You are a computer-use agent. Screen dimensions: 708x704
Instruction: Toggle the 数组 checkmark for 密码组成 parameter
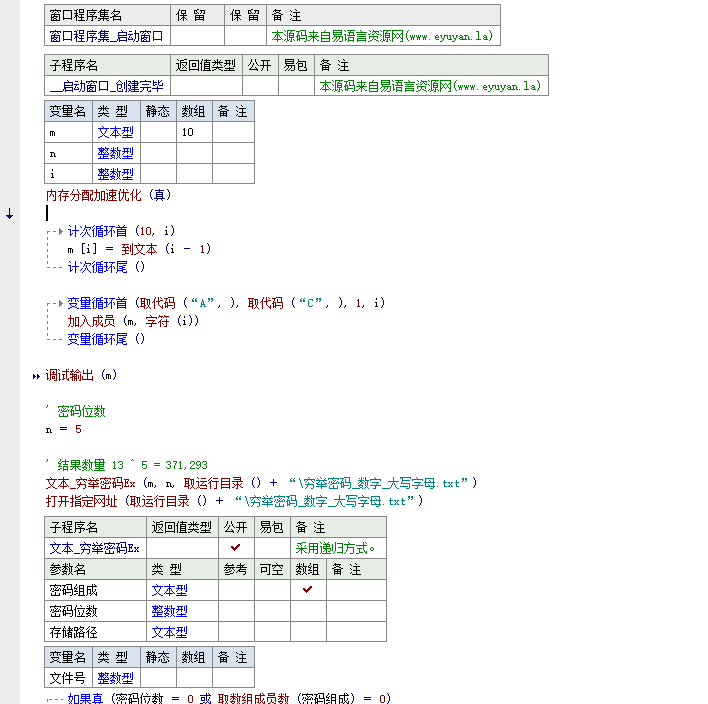[x=308, y=590]
